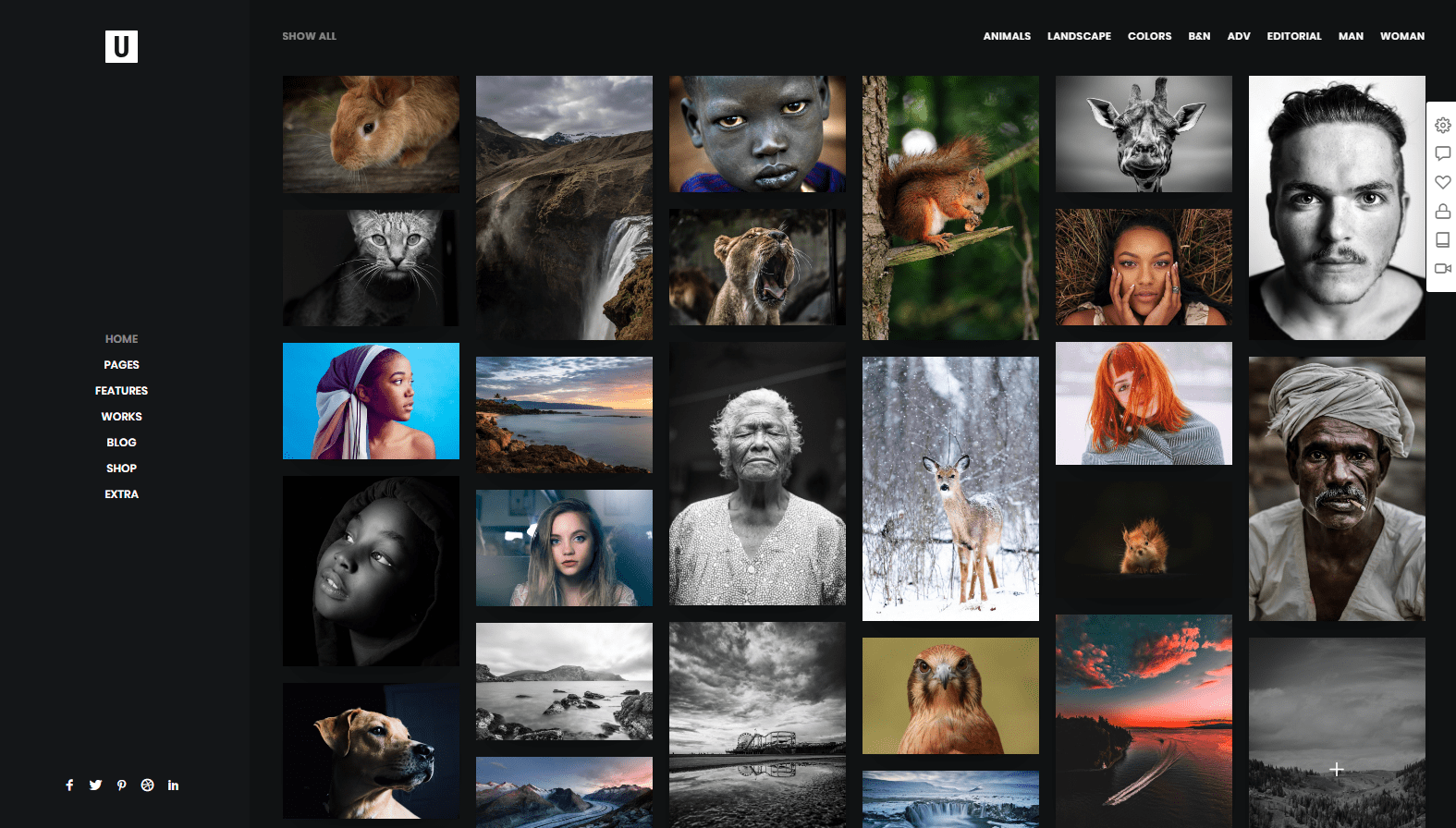1456x828 pixels.
Task: Click the shopping bag icon in side panel
Action: pyautogui.click(x=1442, y=212)
